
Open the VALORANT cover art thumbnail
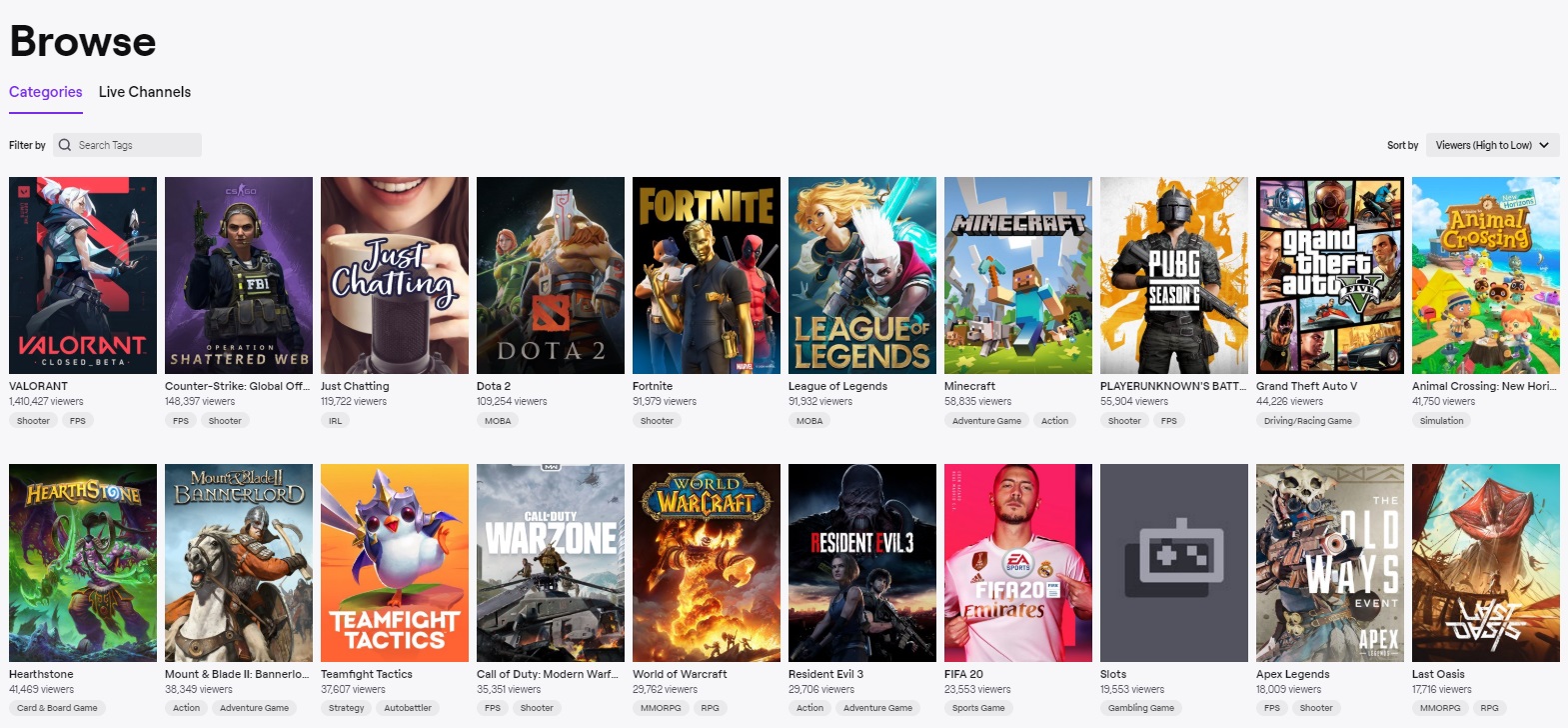[x=83, y=275]
